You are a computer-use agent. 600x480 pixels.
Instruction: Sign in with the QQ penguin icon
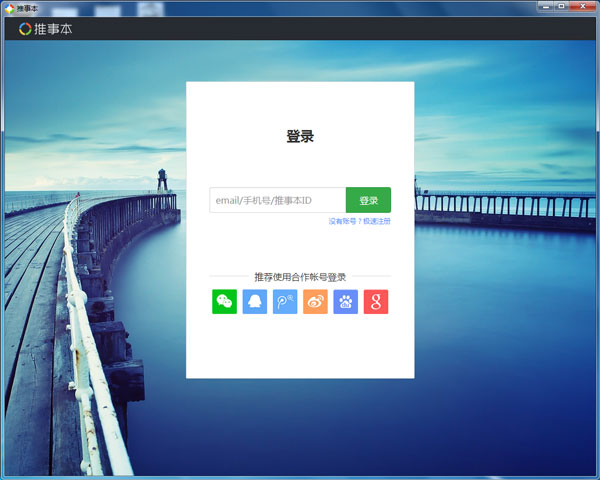254,302
